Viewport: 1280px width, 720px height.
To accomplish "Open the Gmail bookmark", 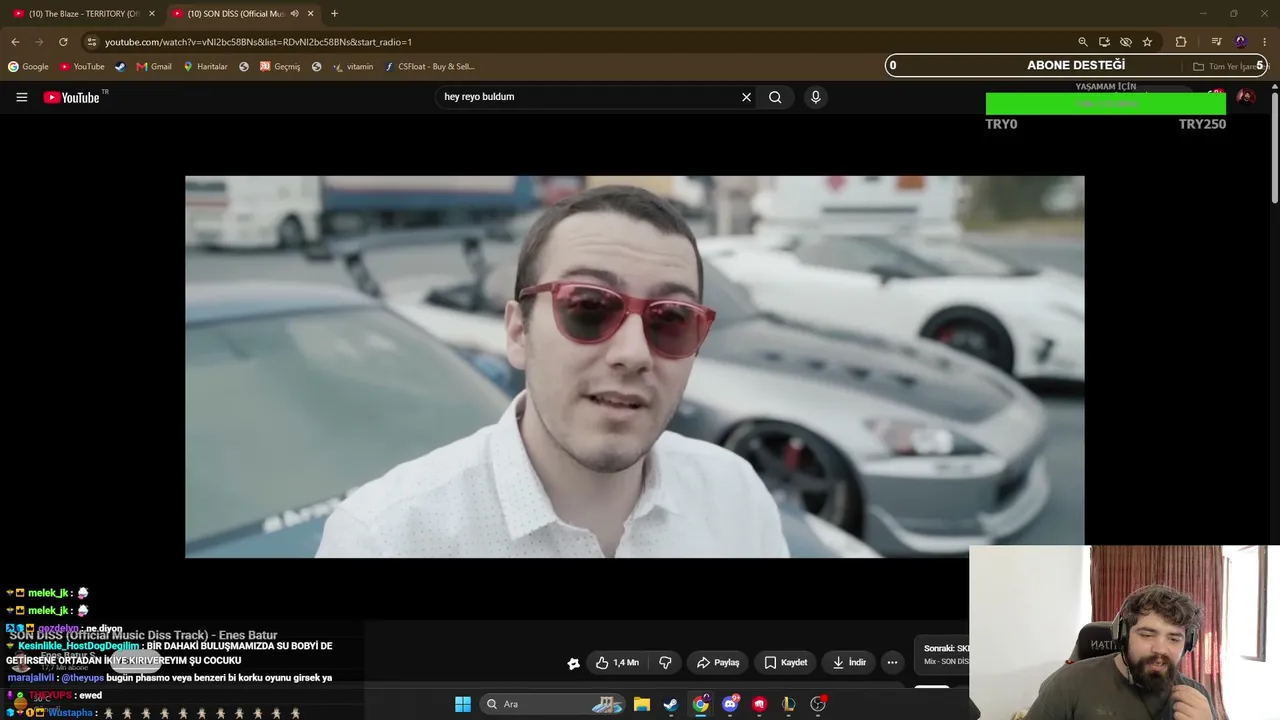I will point(154,67).
